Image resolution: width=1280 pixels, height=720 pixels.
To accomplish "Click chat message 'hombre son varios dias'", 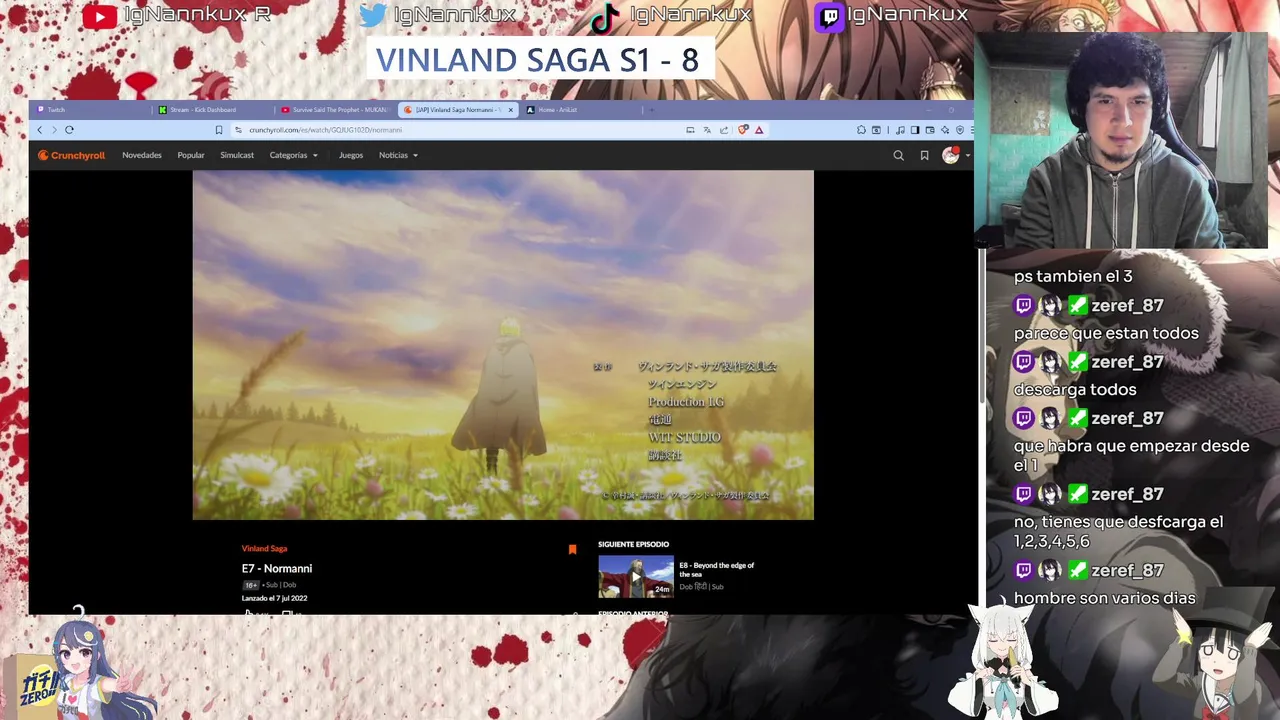I will pos(1104,598).
